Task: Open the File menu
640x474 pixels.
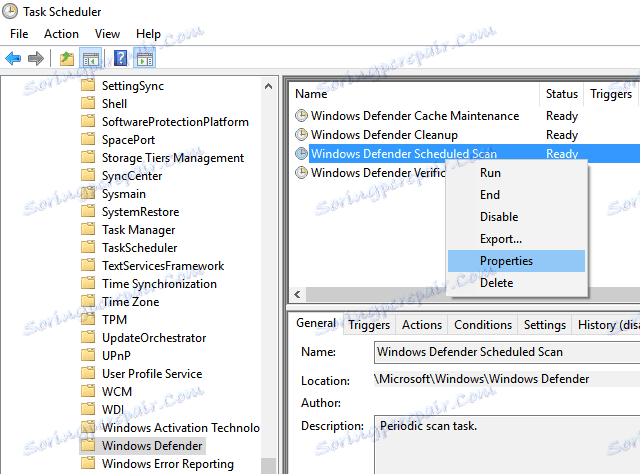Action: (19, 34)
